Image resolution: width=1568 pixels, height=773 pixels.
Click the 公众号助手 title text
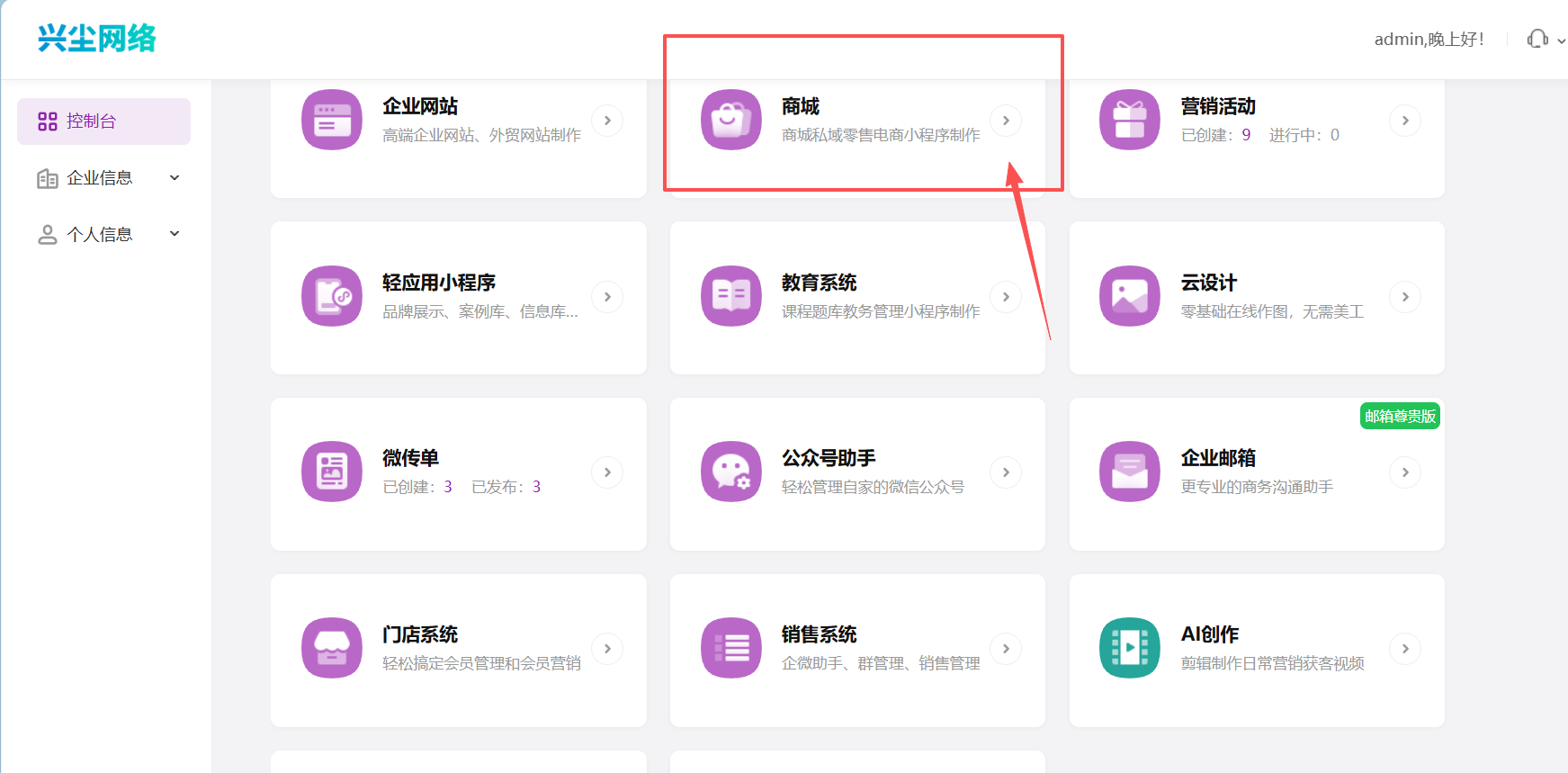pos(829,458)
